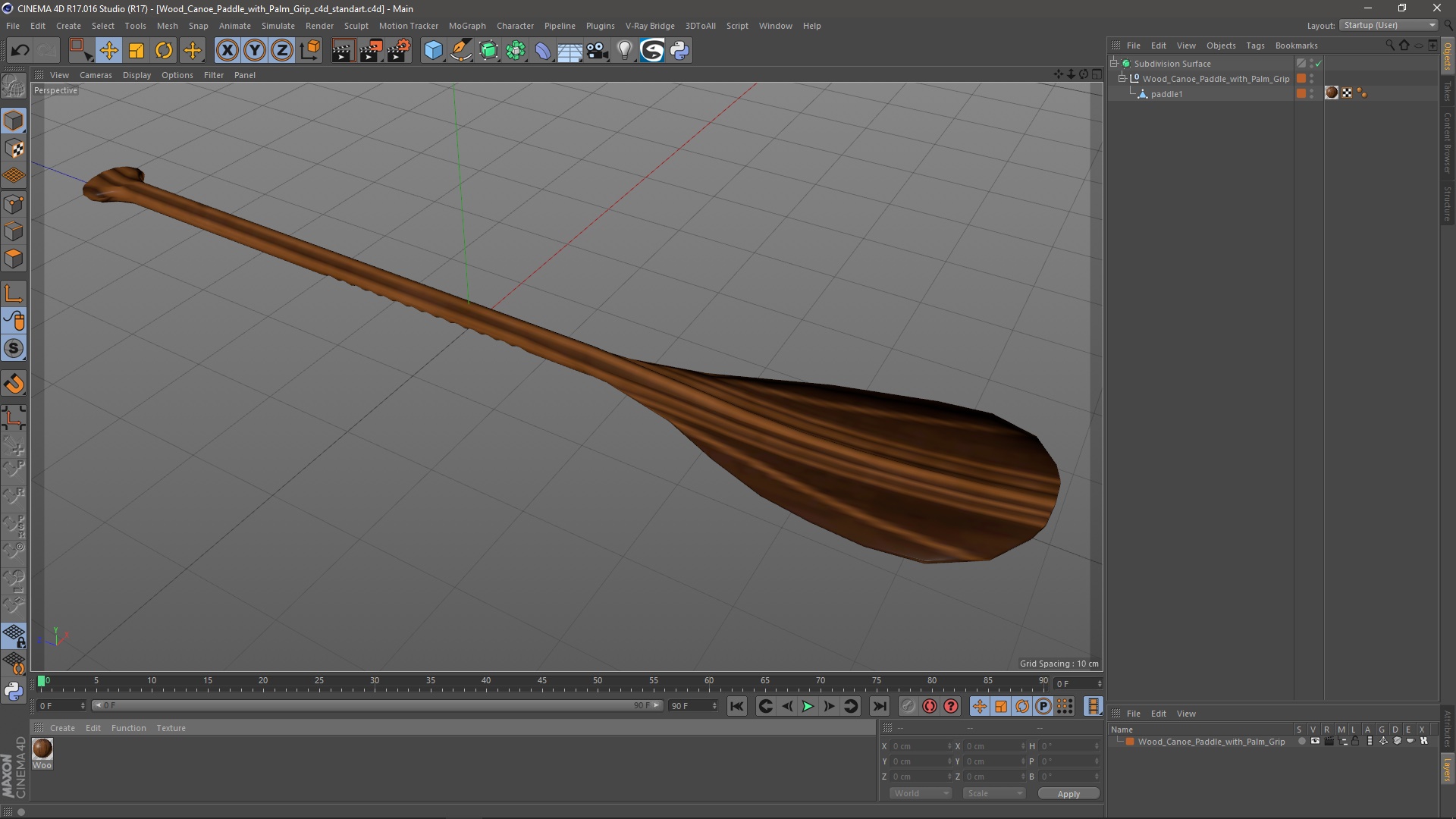Toggle layer solo for Wood_Canoe_Paddle_with_Palm_Grip
This screenshot has height=819, width=1456.
[x=1301, y=742]
